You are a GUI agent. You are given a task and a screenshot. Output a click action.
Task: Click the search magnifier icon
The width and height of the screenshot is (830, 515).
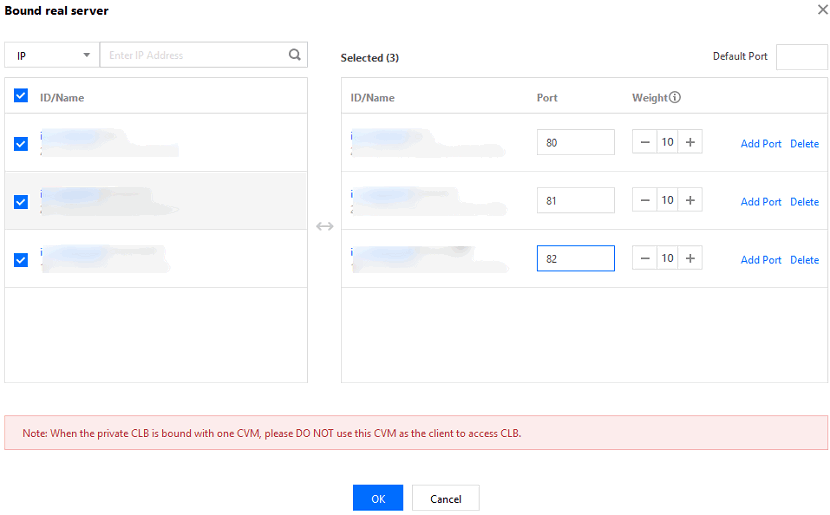click(x=294, y=55)
